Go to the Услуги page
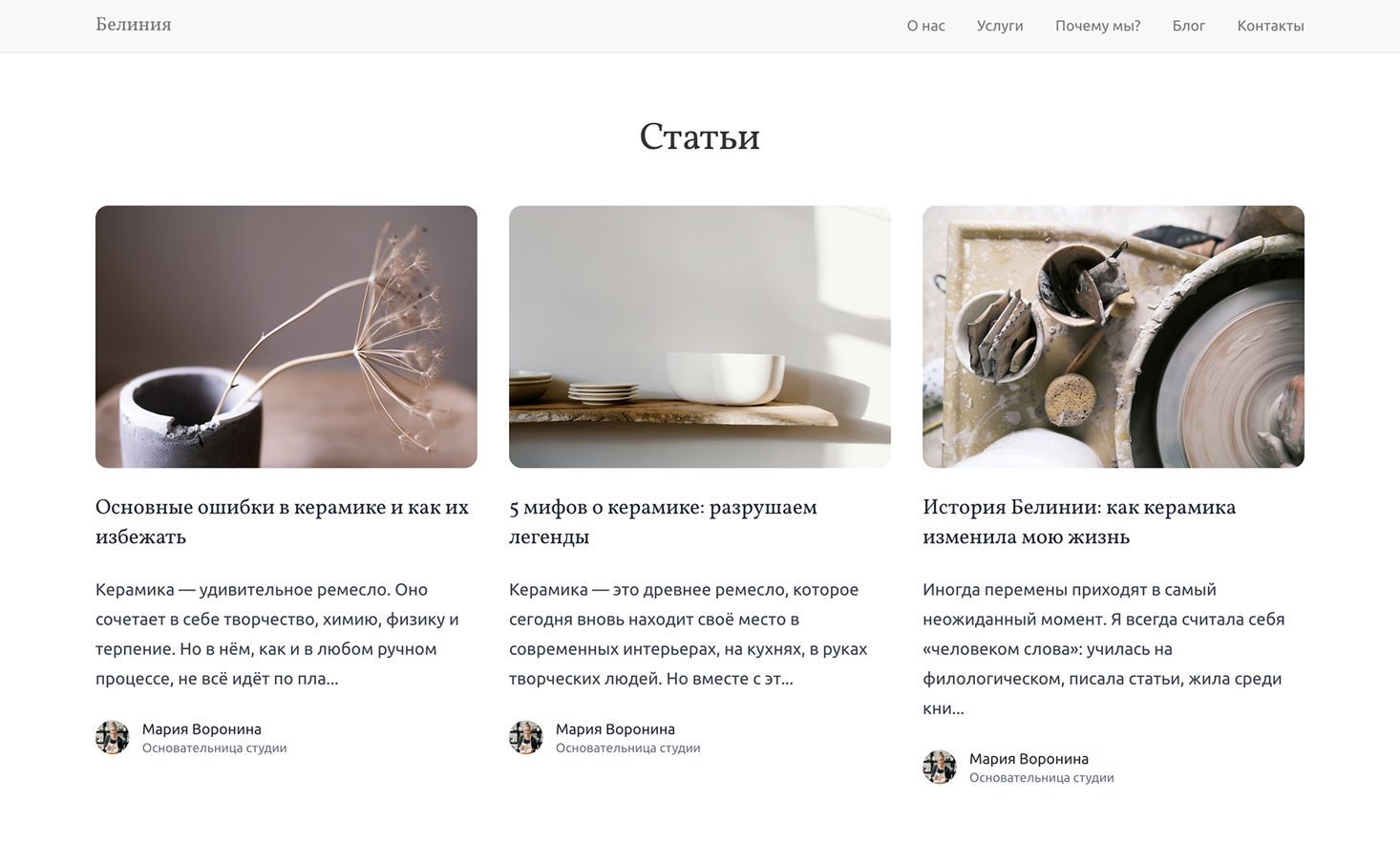1400x863 pixels. pyautogui.click(x=1000, y=26)
